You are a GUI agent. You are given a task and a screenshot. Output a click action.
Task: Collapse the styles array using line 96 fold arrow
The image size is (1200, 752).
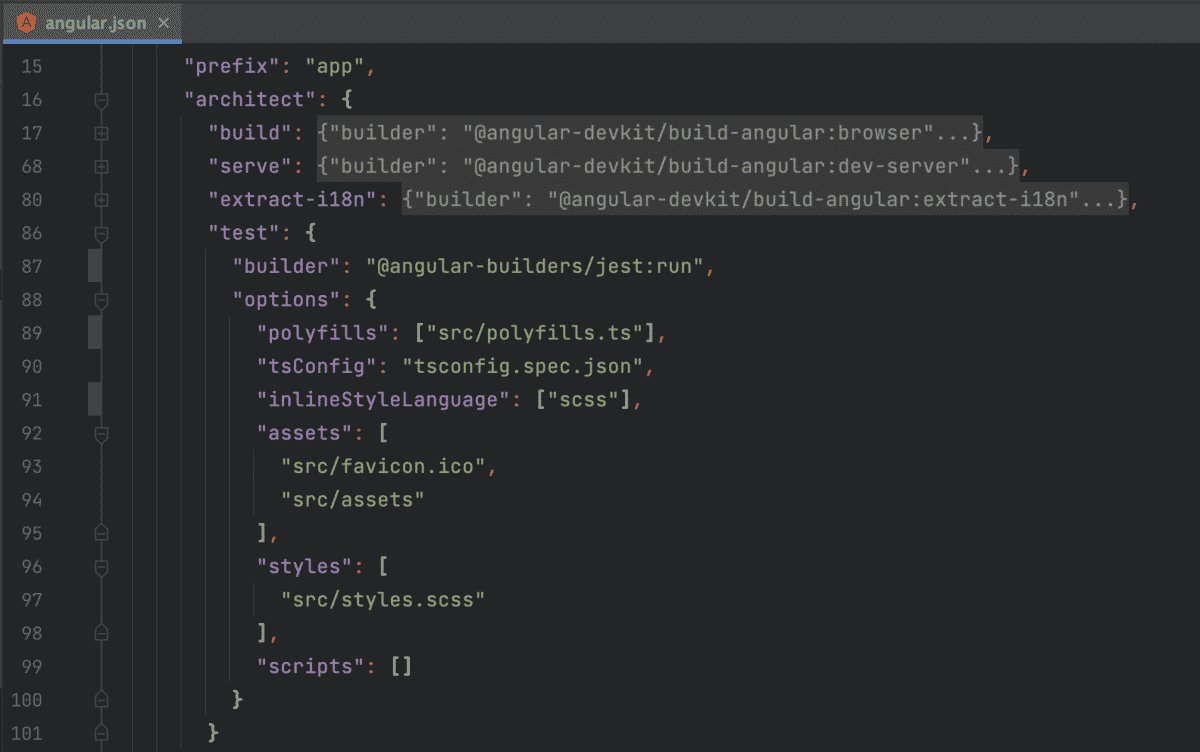click(x=100, y=566)
